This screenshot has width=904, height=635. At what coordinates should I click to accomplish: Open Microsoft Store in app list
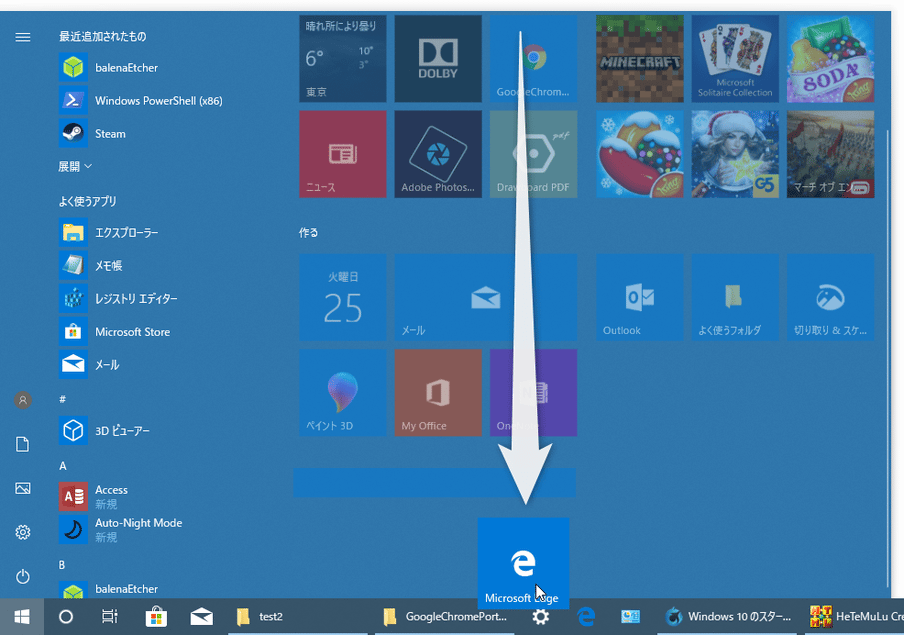click(x=115, y=332)
